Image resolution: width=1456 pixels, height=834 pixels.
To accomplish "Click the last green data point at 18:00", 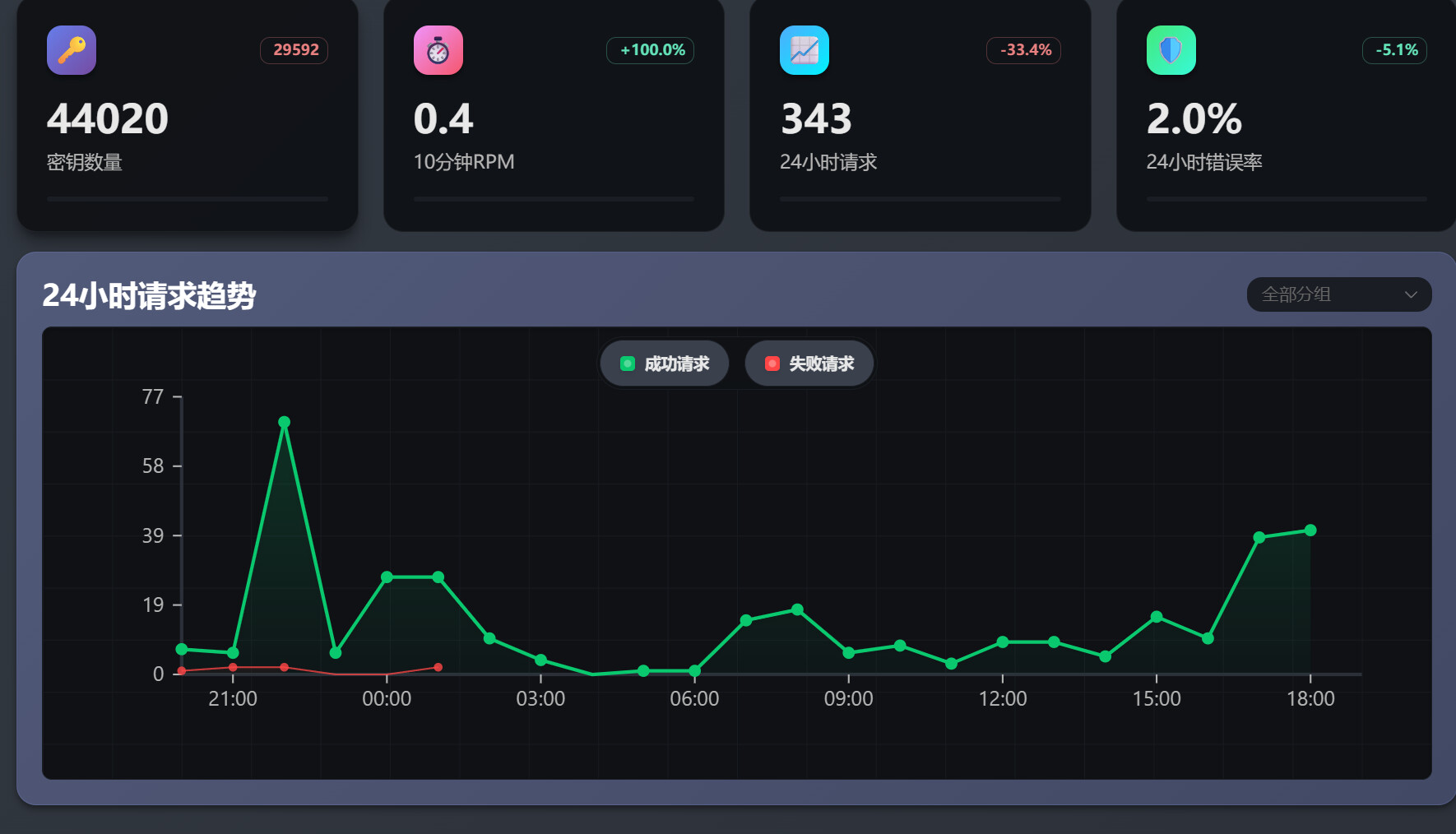I will tap(1310, 531).
